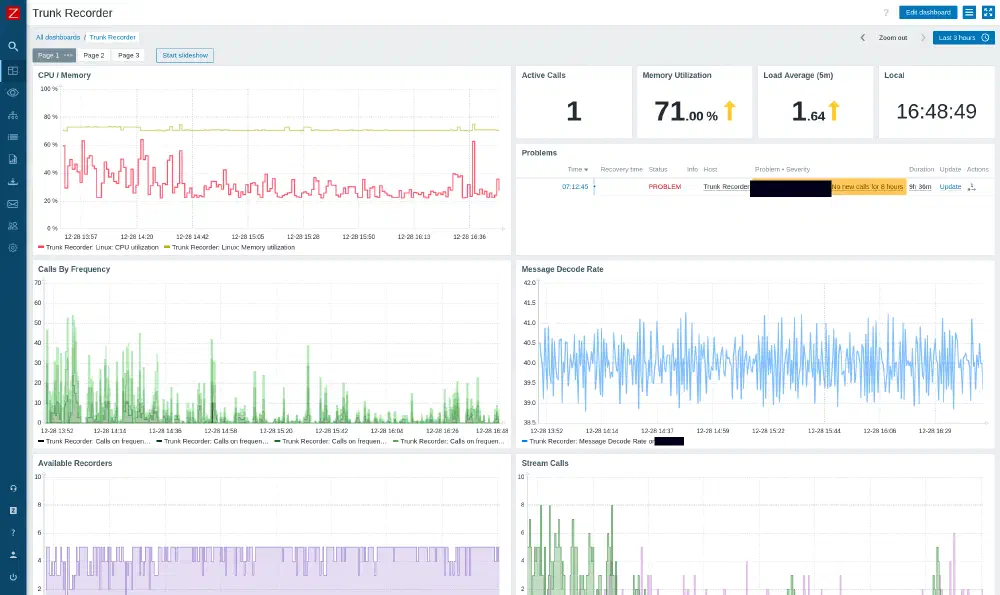Open the search icon in sidebar
This screenshot has width=1000, height=595.
click(x=13, y=46)
